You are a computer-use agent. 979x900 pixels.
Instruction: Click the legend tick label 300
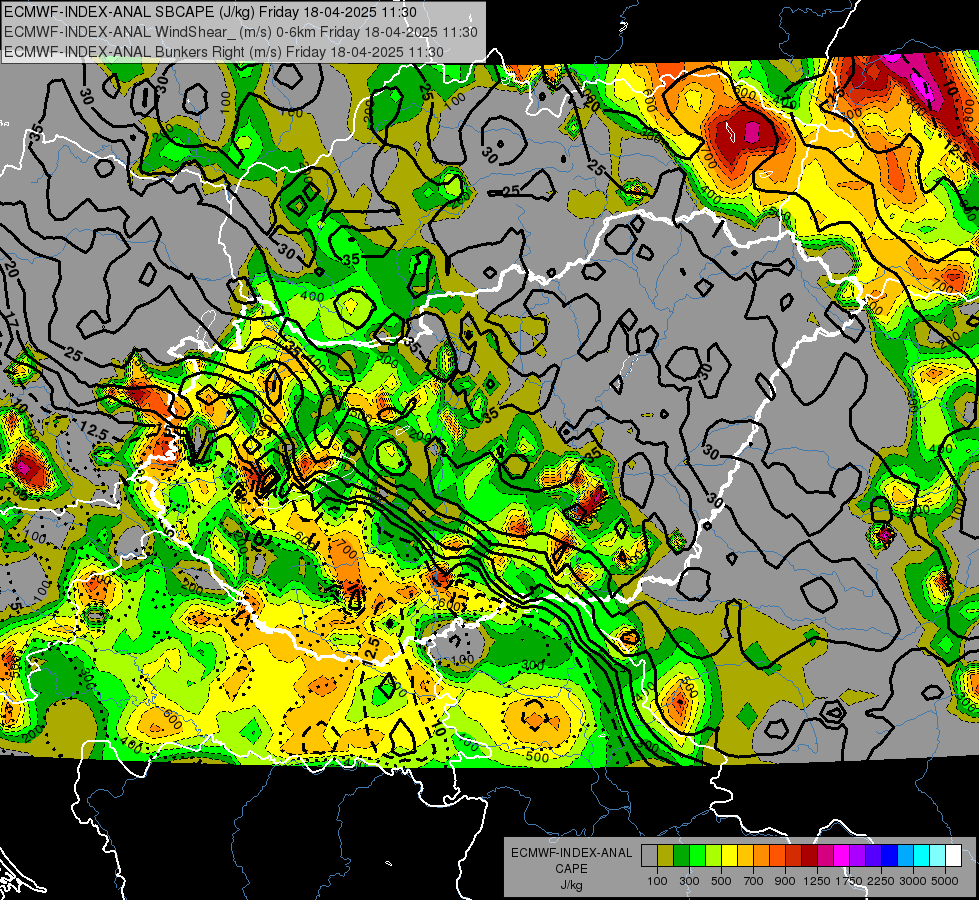click(689, 881)
